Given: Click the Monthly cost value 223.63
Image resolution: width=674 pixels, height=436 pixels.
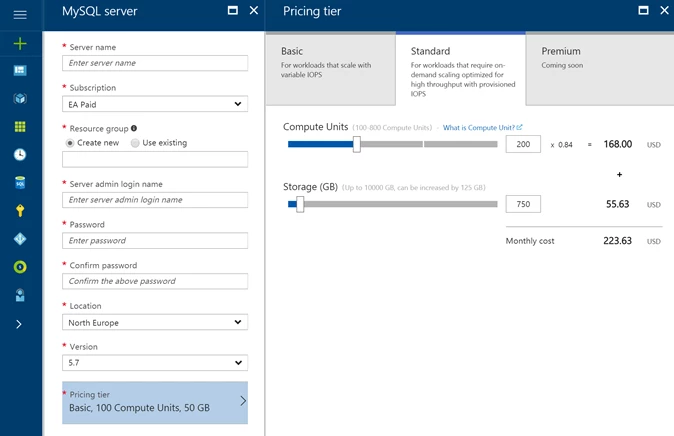Looking at the screenshot, I should pyautogui.click(x=617, y=241).
